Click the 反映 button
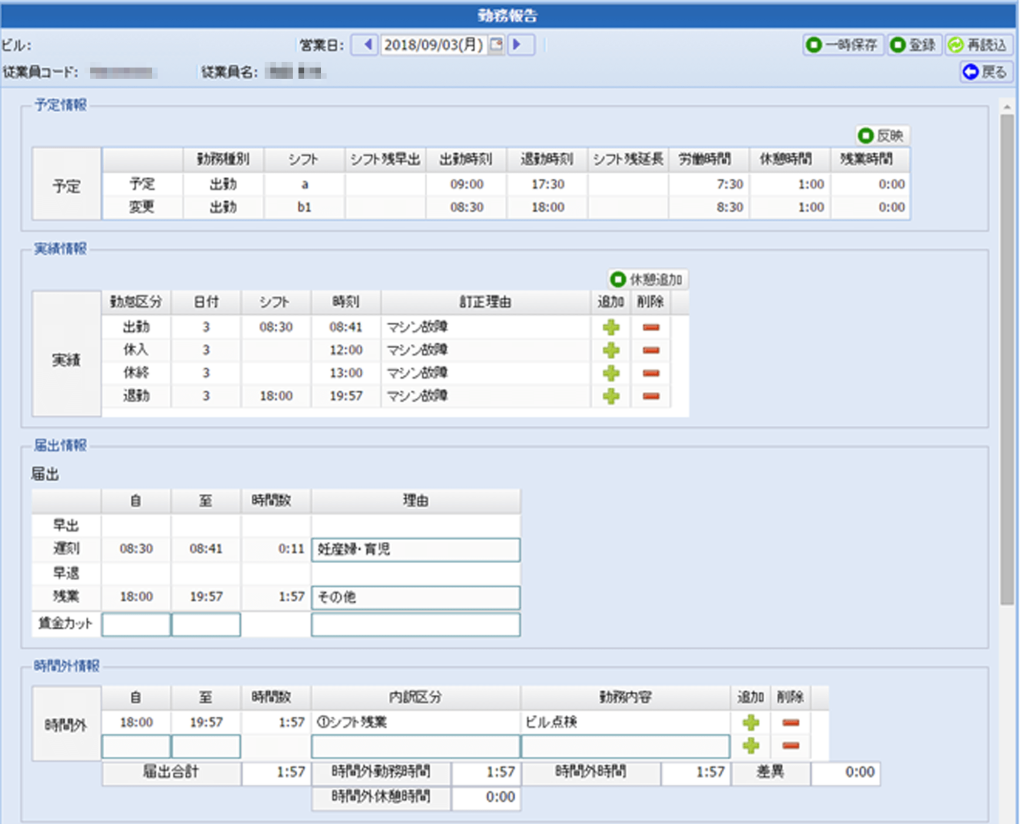The image size is (1024, 824). 883,135
